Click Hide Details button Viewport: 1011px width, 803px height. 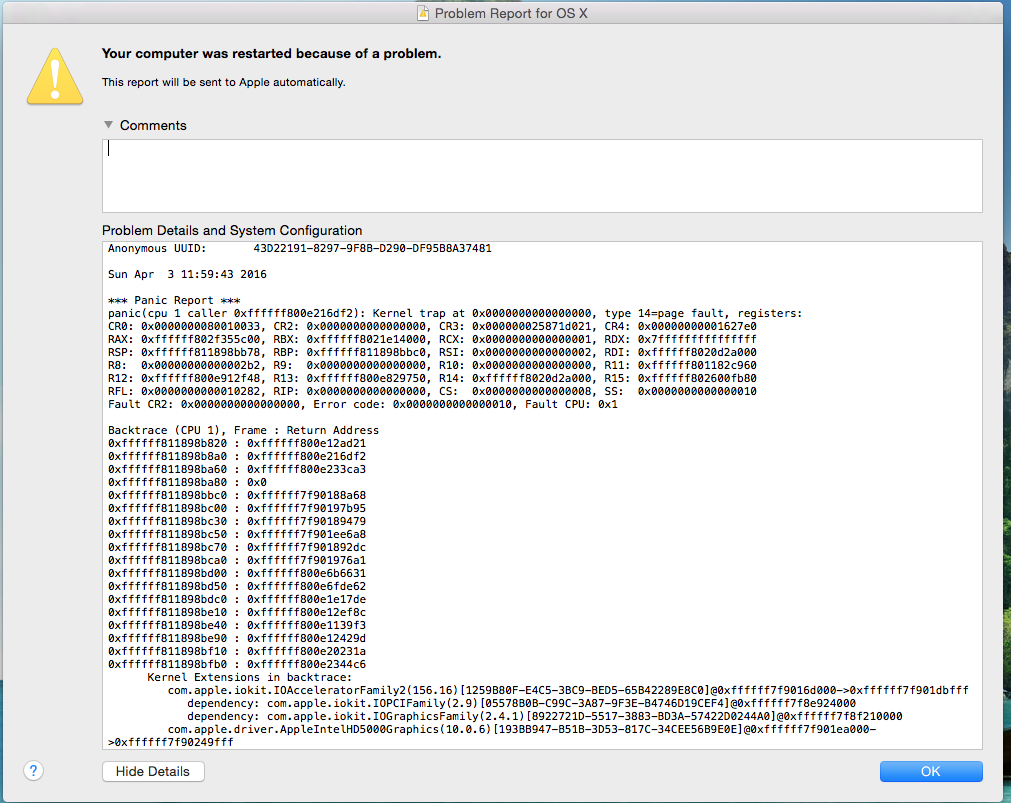[x=153, y=771]
